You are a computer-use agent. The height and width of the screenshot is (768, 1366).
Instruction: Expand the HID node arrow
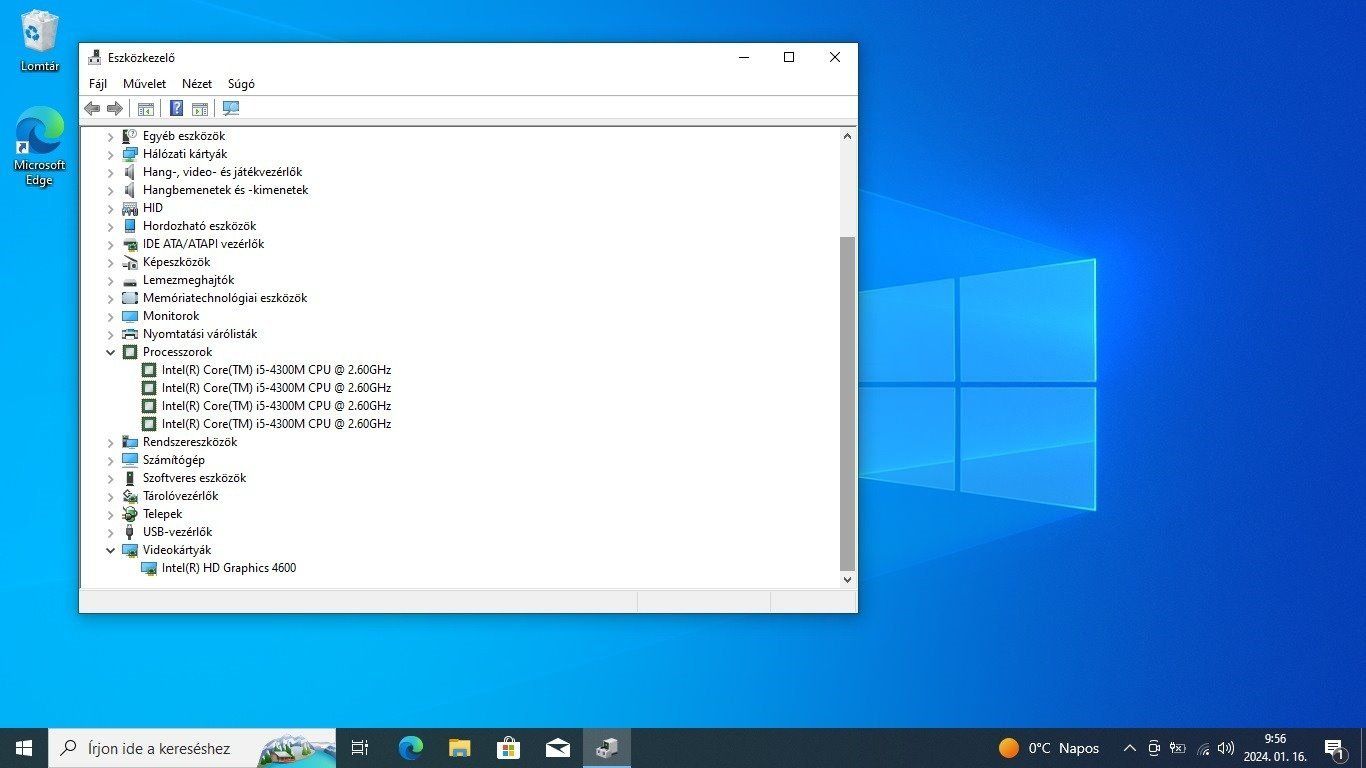point(111,208)
